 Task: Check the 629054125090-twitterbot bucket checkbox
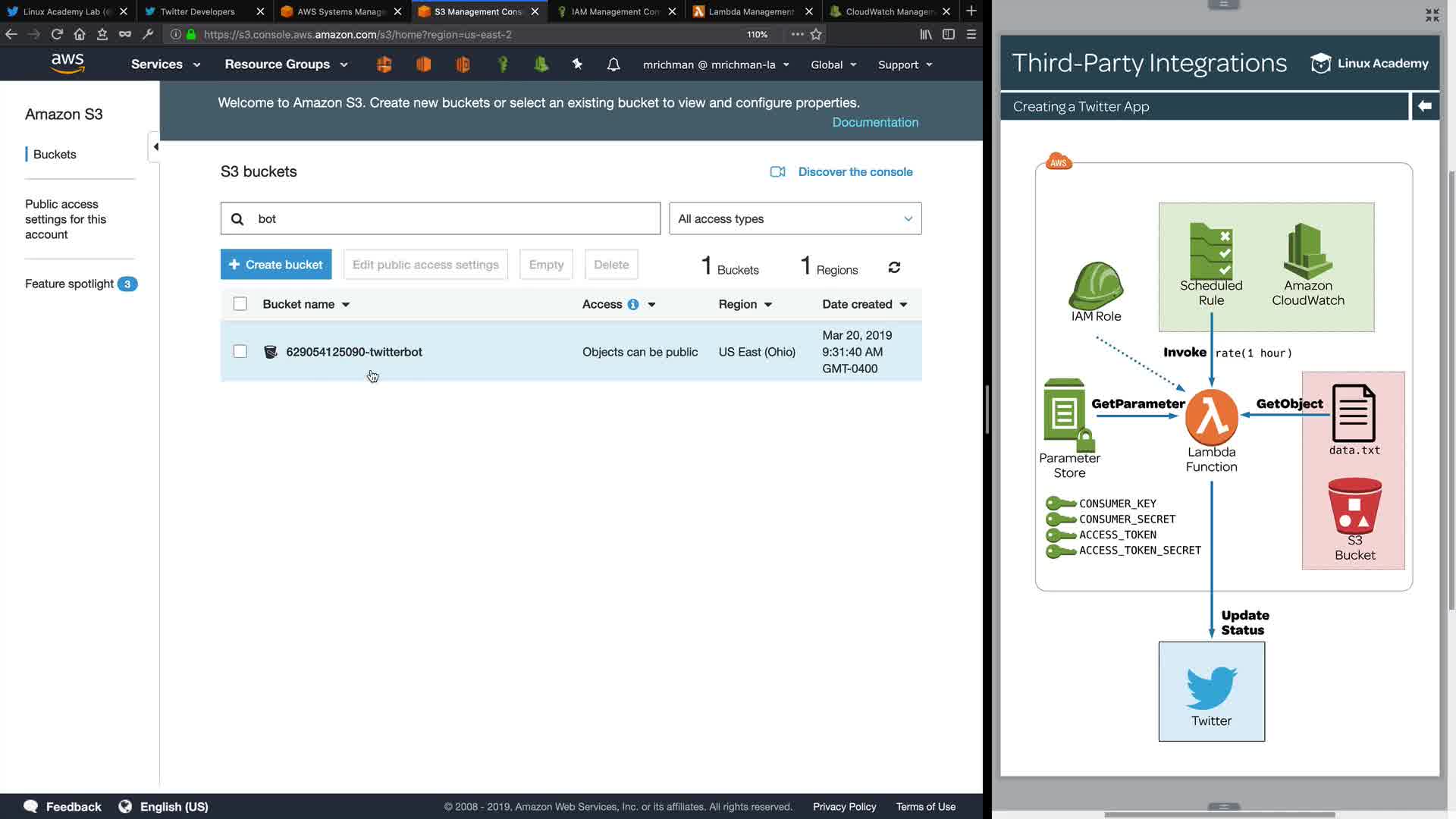(x=240, y=351)
